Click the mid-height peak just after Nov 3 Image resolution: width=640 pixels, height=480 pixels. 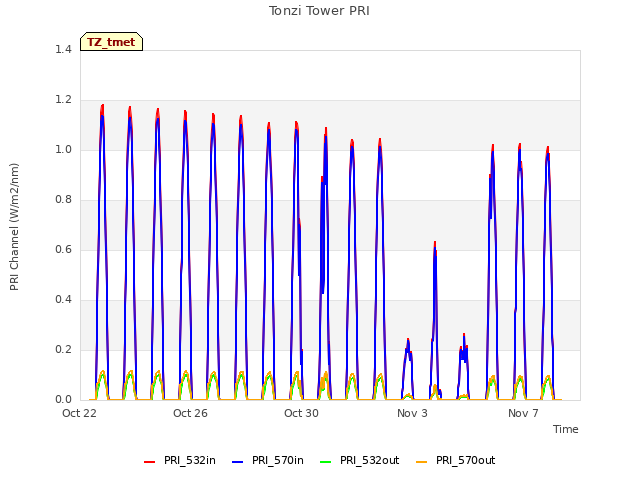click(435, 243)
